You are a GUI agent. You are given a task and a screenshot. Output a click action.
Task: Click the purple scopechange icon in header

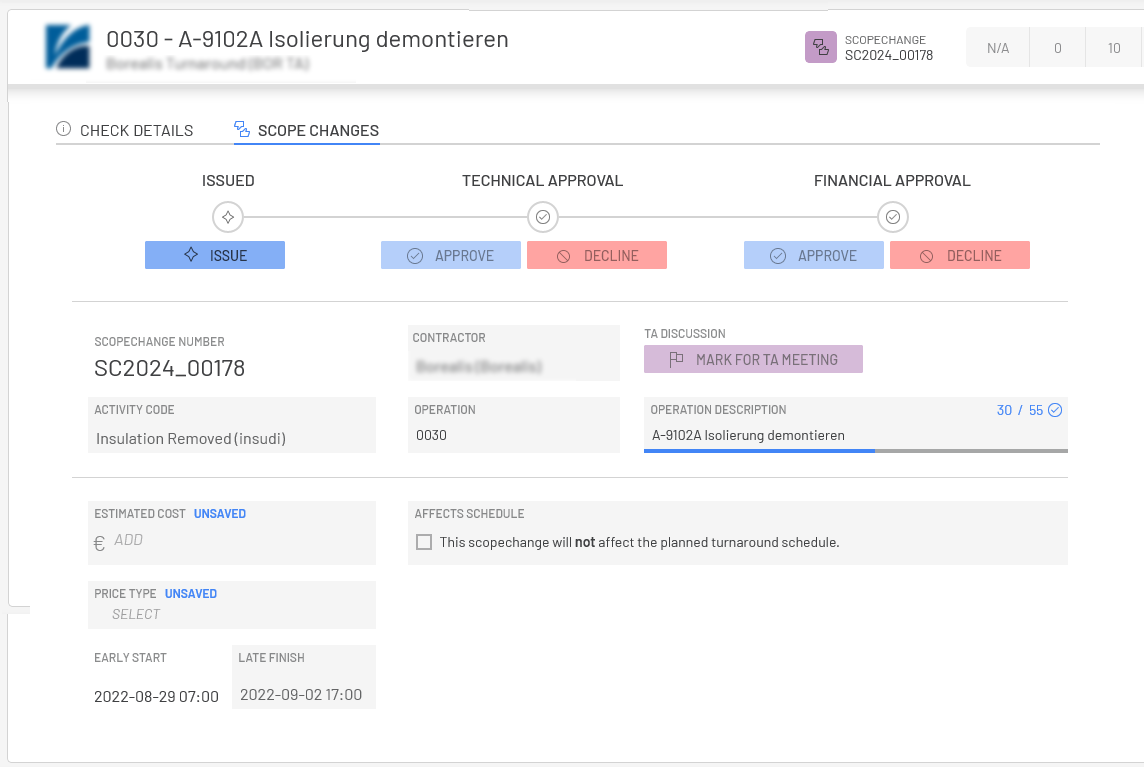[x=821, y=47]
